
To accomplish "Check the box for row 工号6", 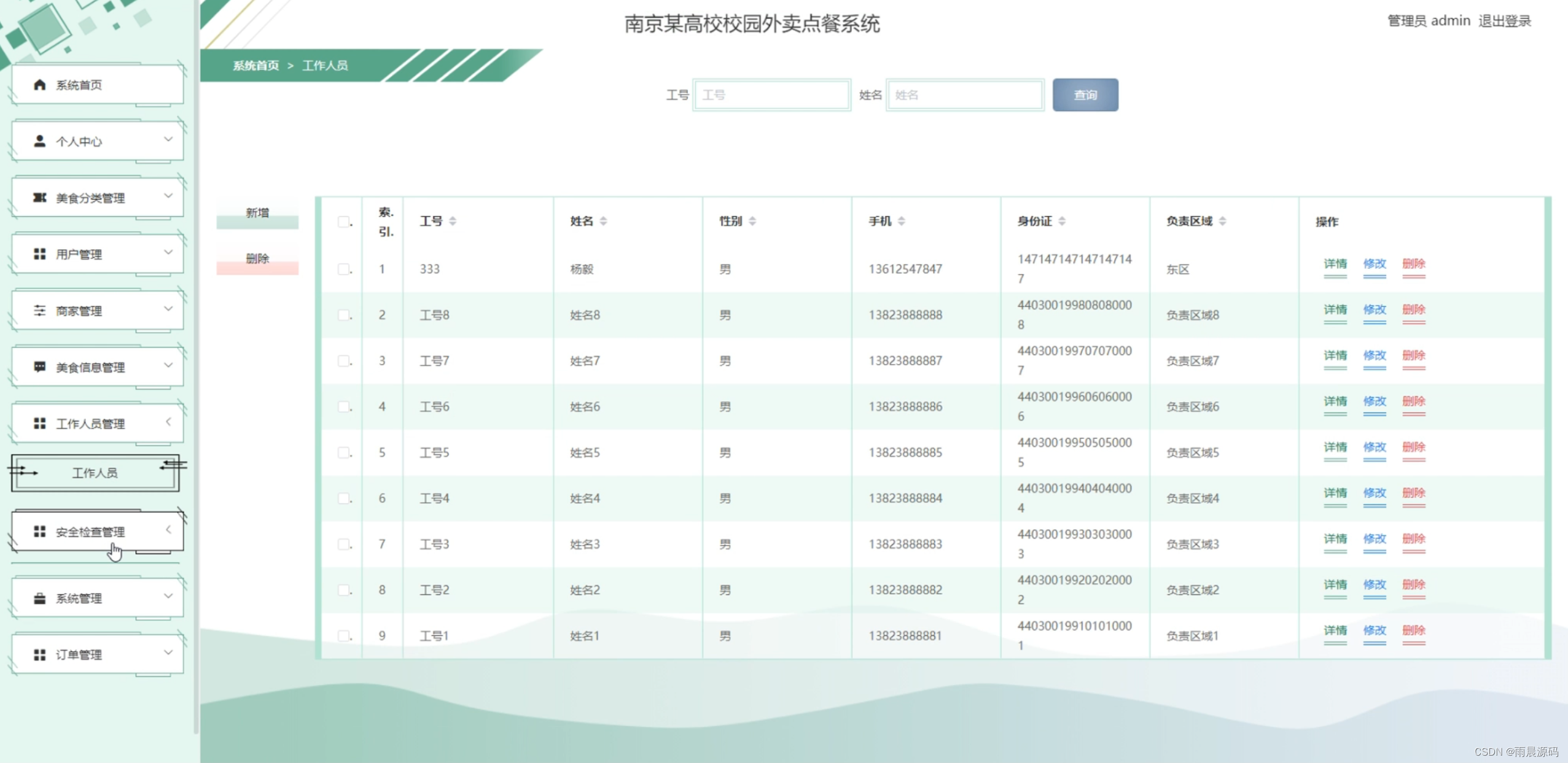I will pyautogui.click(x=344, y=406).
